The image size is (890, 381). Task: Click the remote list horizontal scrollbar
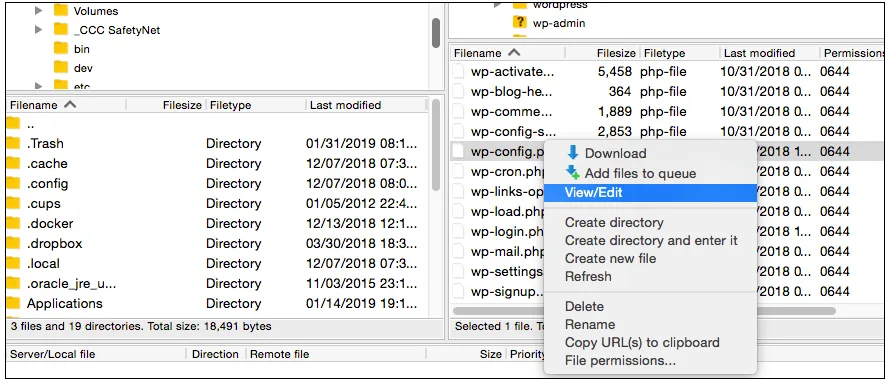click(644, 311)
